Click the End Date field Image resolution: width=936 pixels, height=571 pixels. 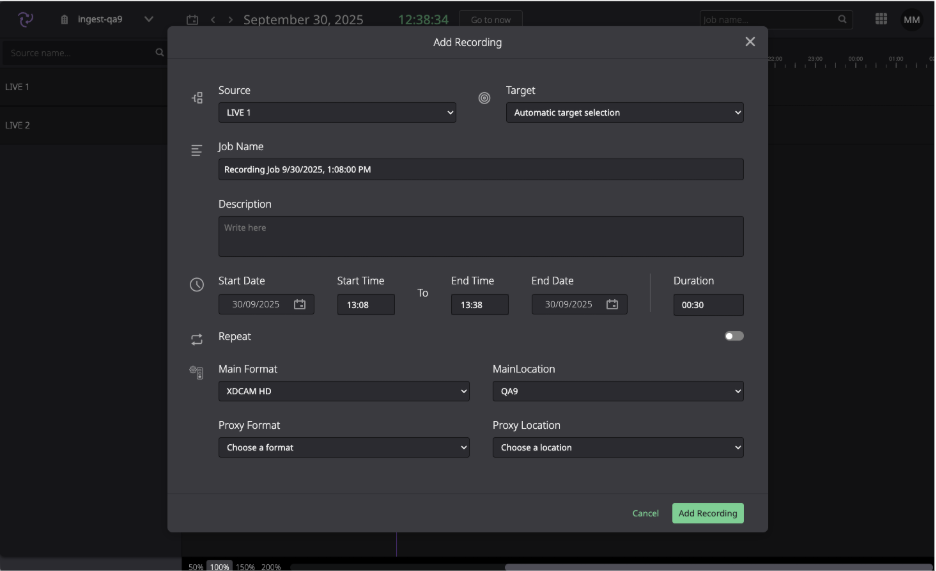click(579, 304)
